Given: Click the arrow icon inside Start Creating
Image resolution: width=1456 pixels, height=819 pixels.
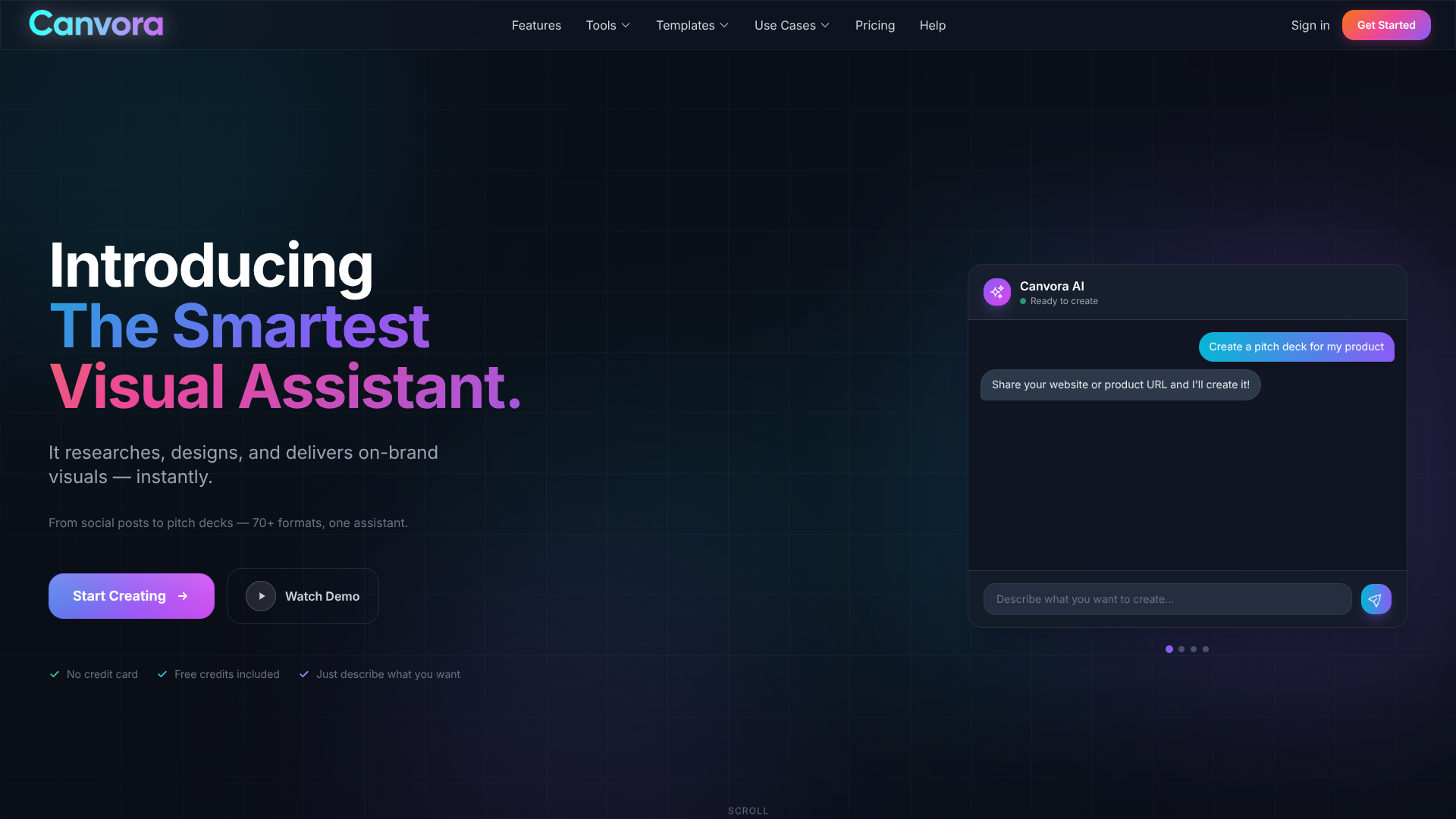Looking at the screenshot, I should tap(183, 596).
